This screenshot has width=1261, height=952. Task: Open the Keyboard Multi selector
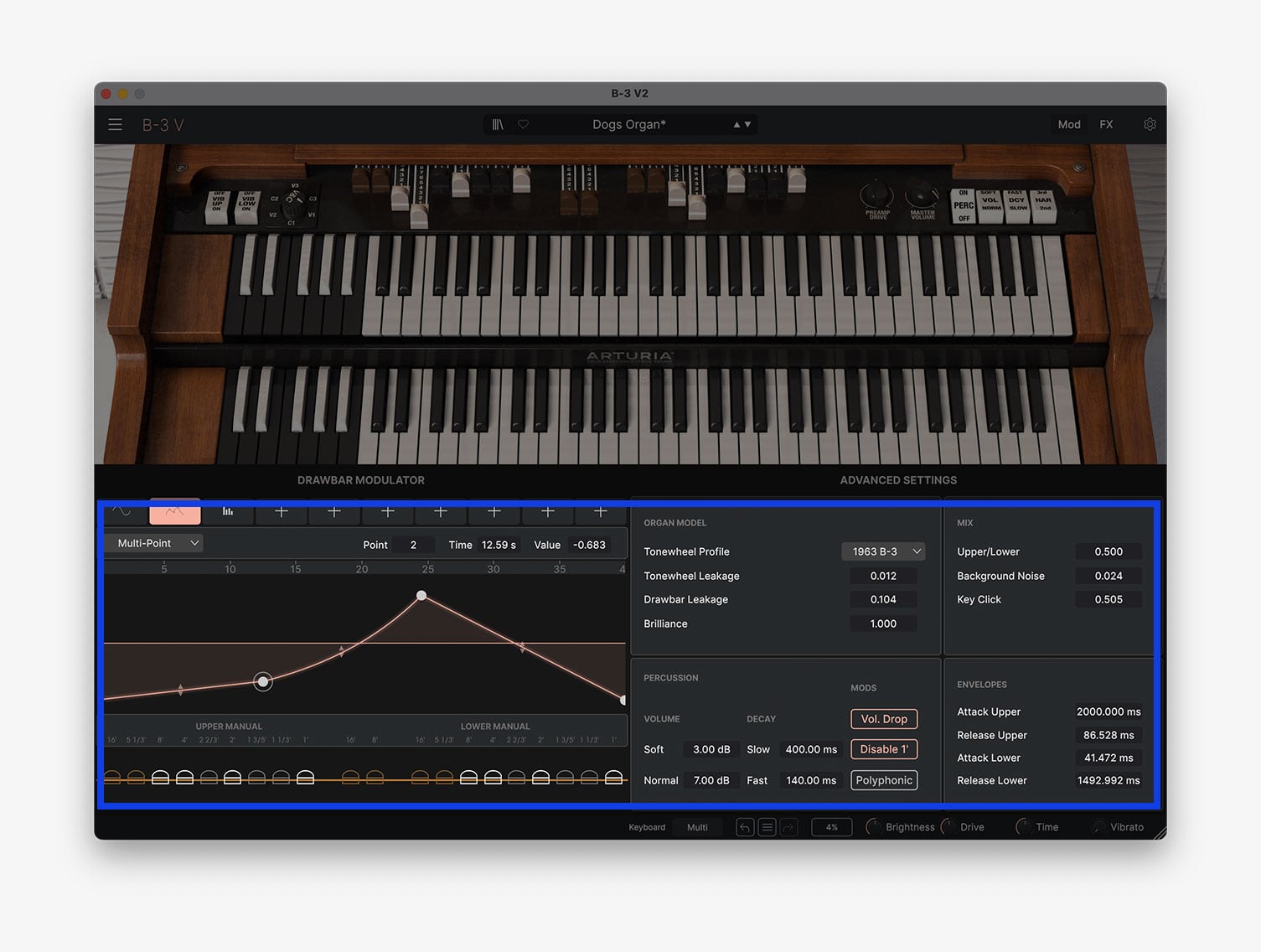tap(697, 827)
